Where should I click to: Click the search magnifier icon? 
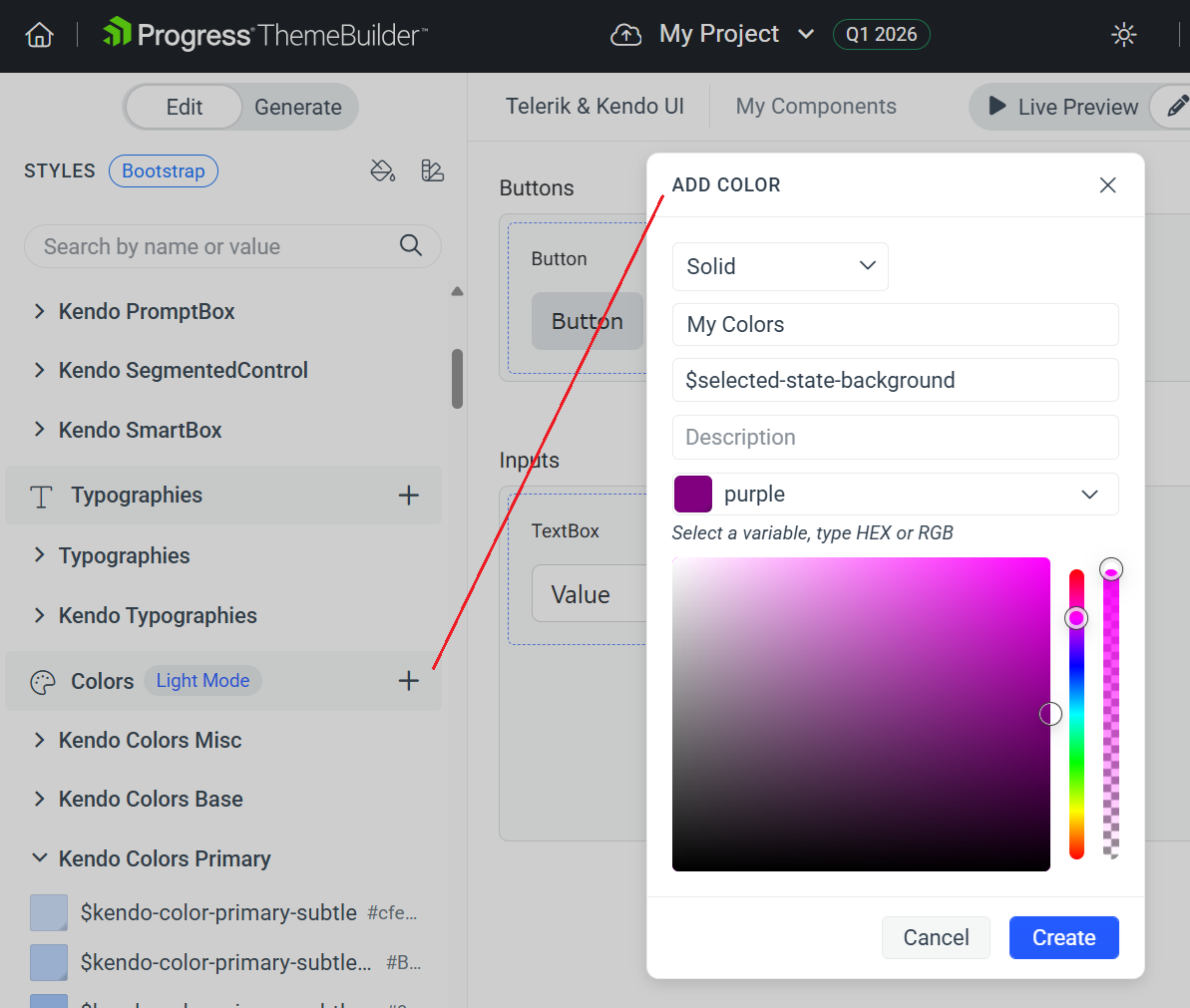pos(410,245)
